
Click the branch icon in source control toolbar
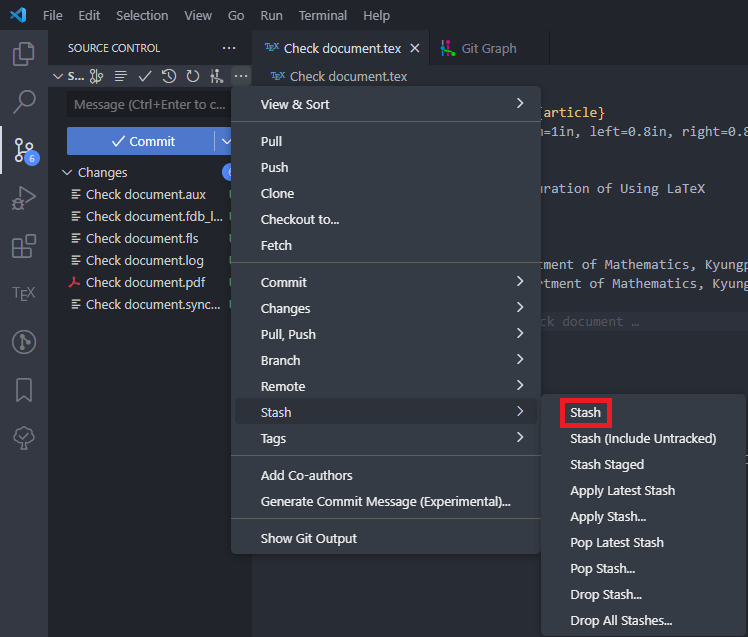click(x=96, y=76)
